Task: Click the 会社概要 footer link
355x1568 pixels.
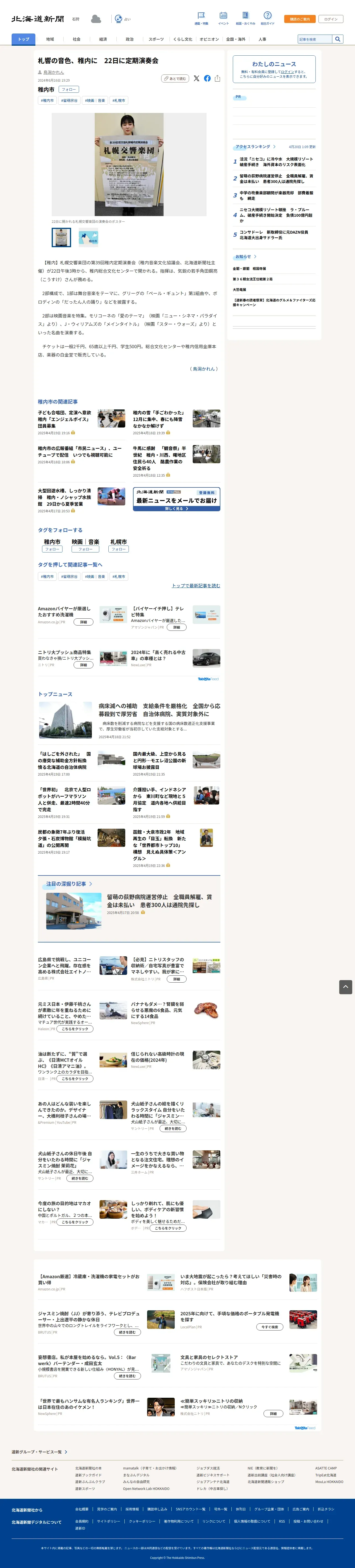Action: click(x=82, y=1509)
